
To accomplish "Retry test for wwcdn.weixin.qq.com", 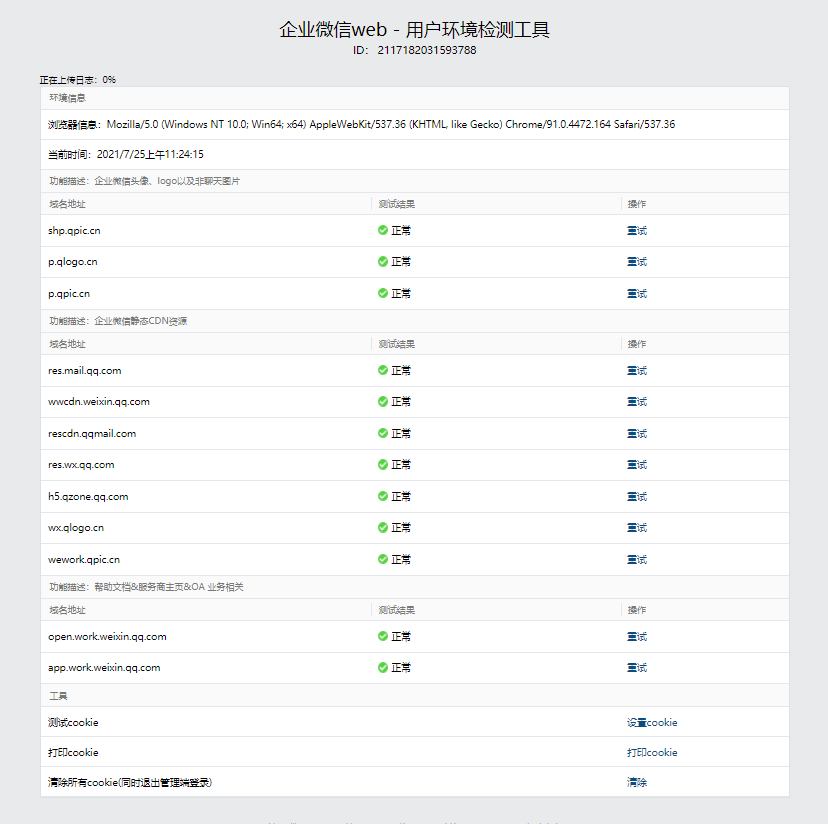I will (637, 401).
